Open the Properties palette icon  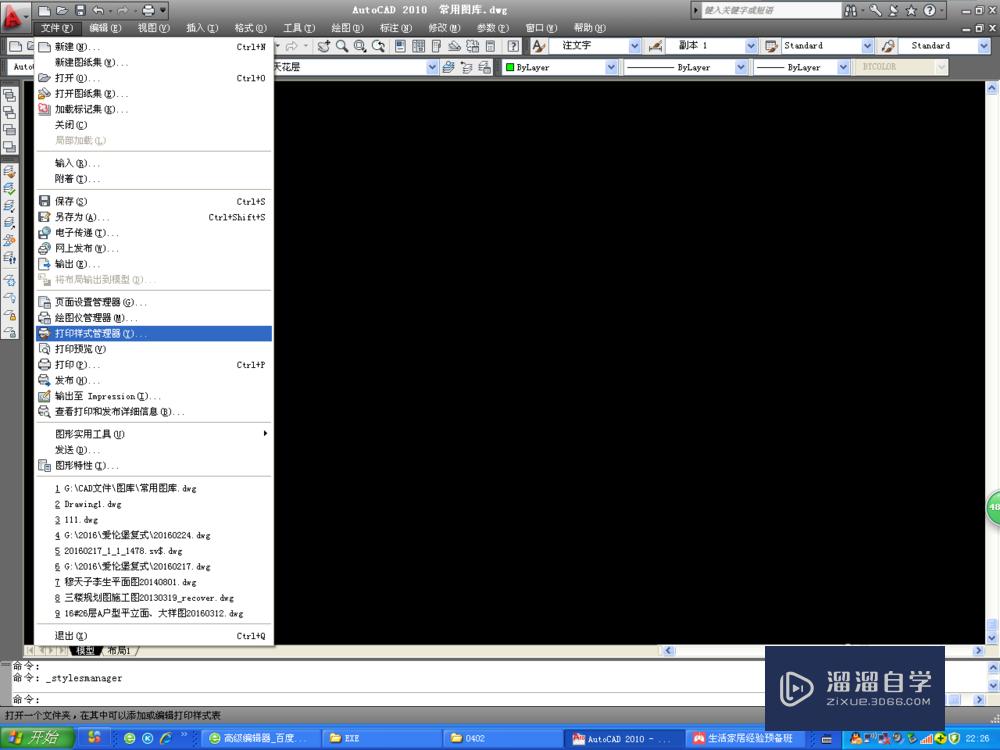(401, 46)
